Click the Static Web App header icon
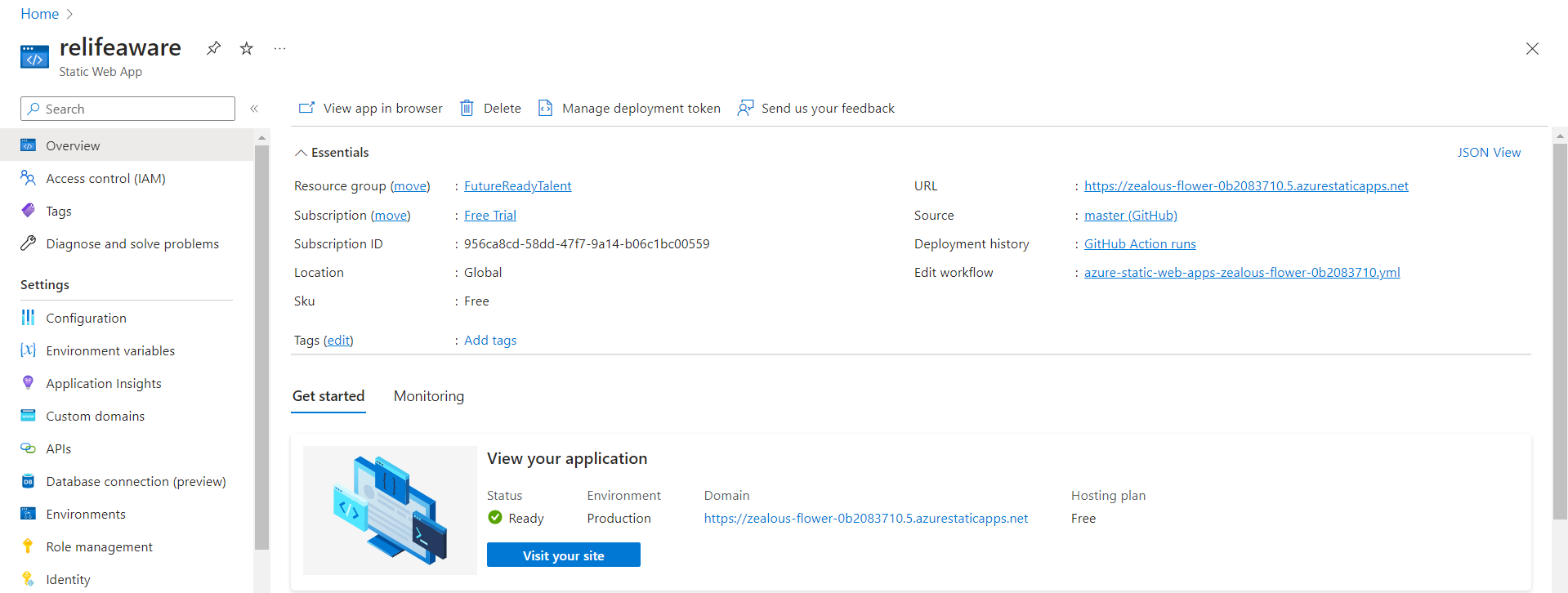 [34, 57]
